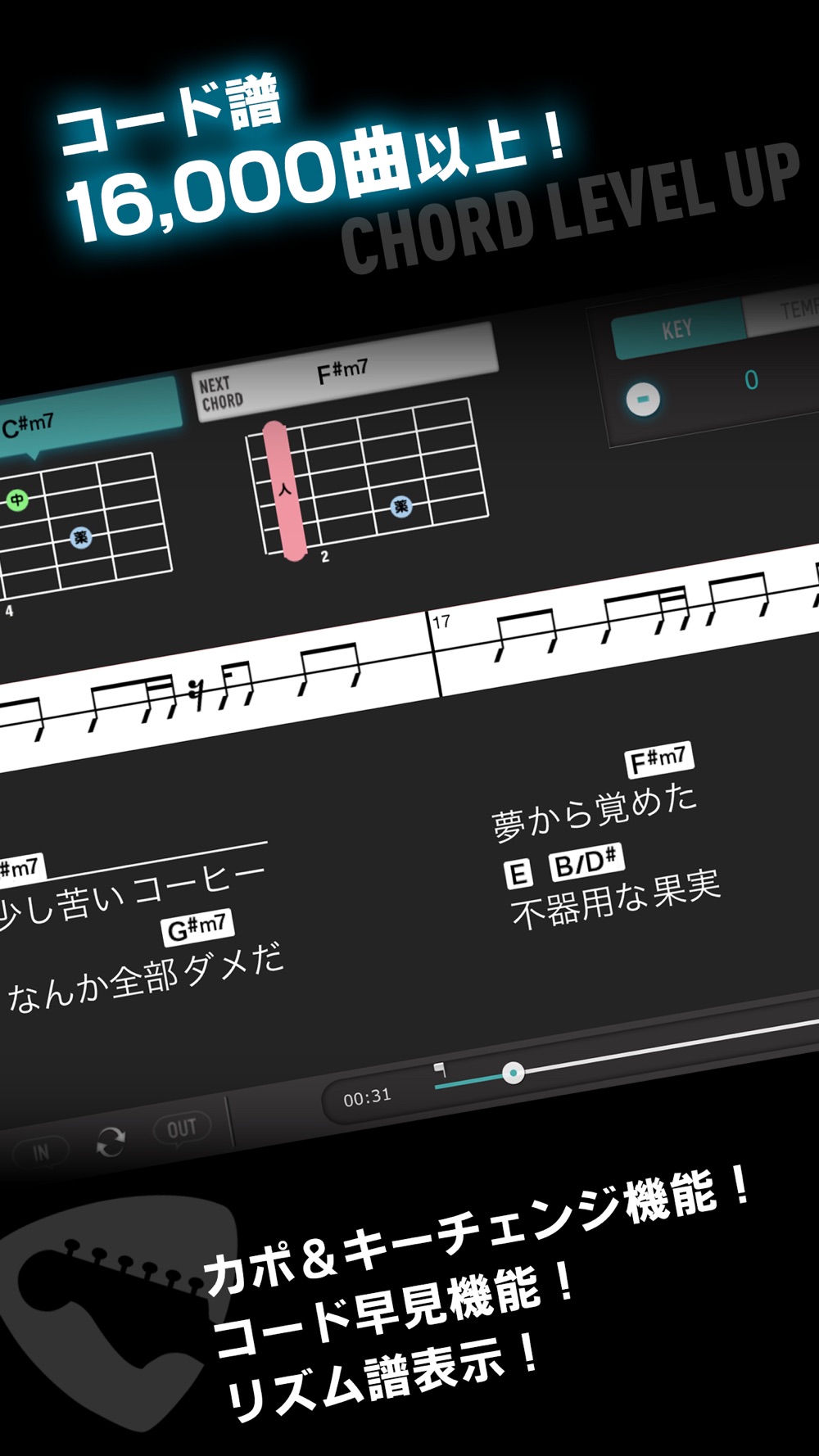Image resolution: width=819 pixels, height=1456 pixels.
Task: Set loop IN point
Action: pos(41,1152)
